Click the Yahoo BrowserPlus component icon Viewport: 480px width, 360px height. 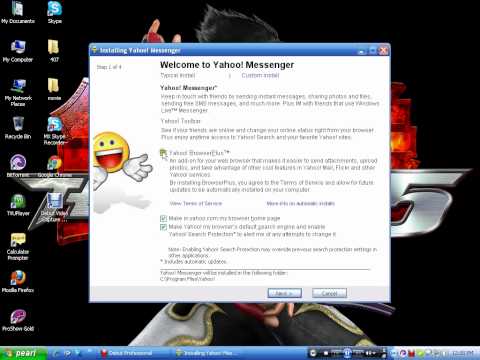pyautogui.click(x=163, y=153)
